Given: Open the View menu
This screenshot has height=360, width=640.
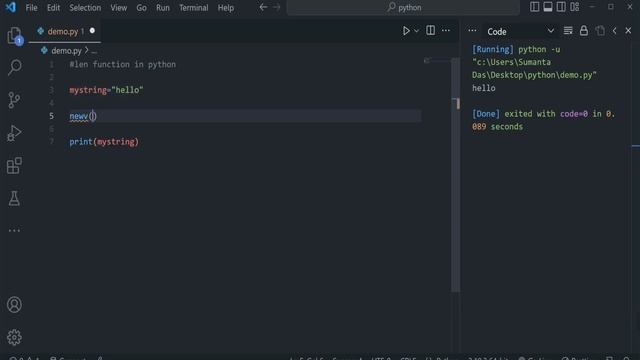Looking at the screenshot, I should pyautogui.click(x=119, y=8).
